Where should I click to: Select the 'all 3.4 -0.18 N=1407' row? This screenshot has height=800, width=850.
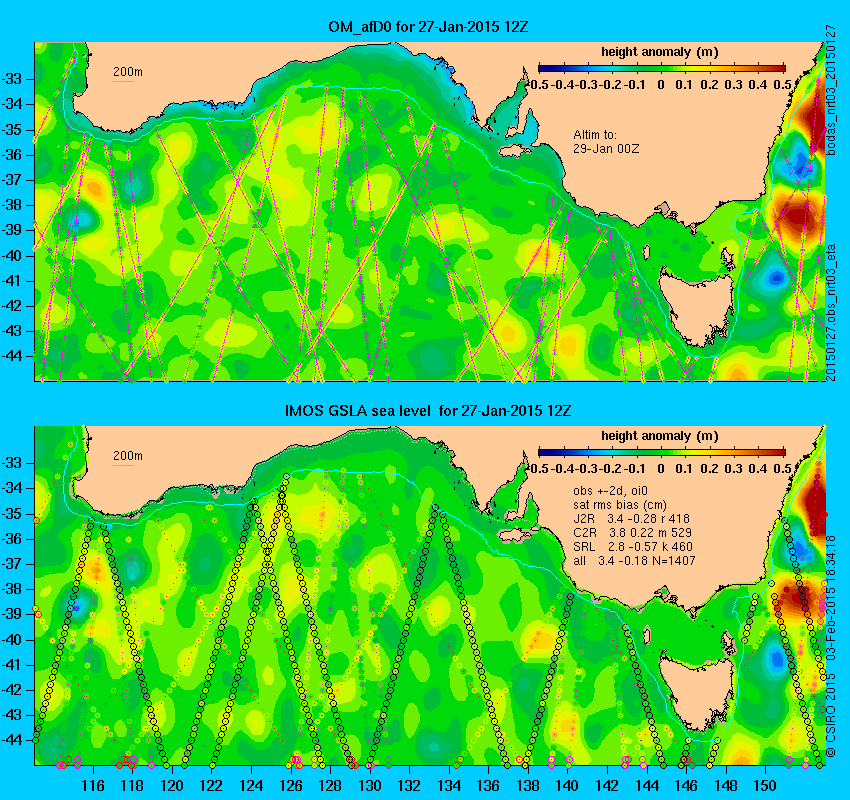click(x=634, y=561)
